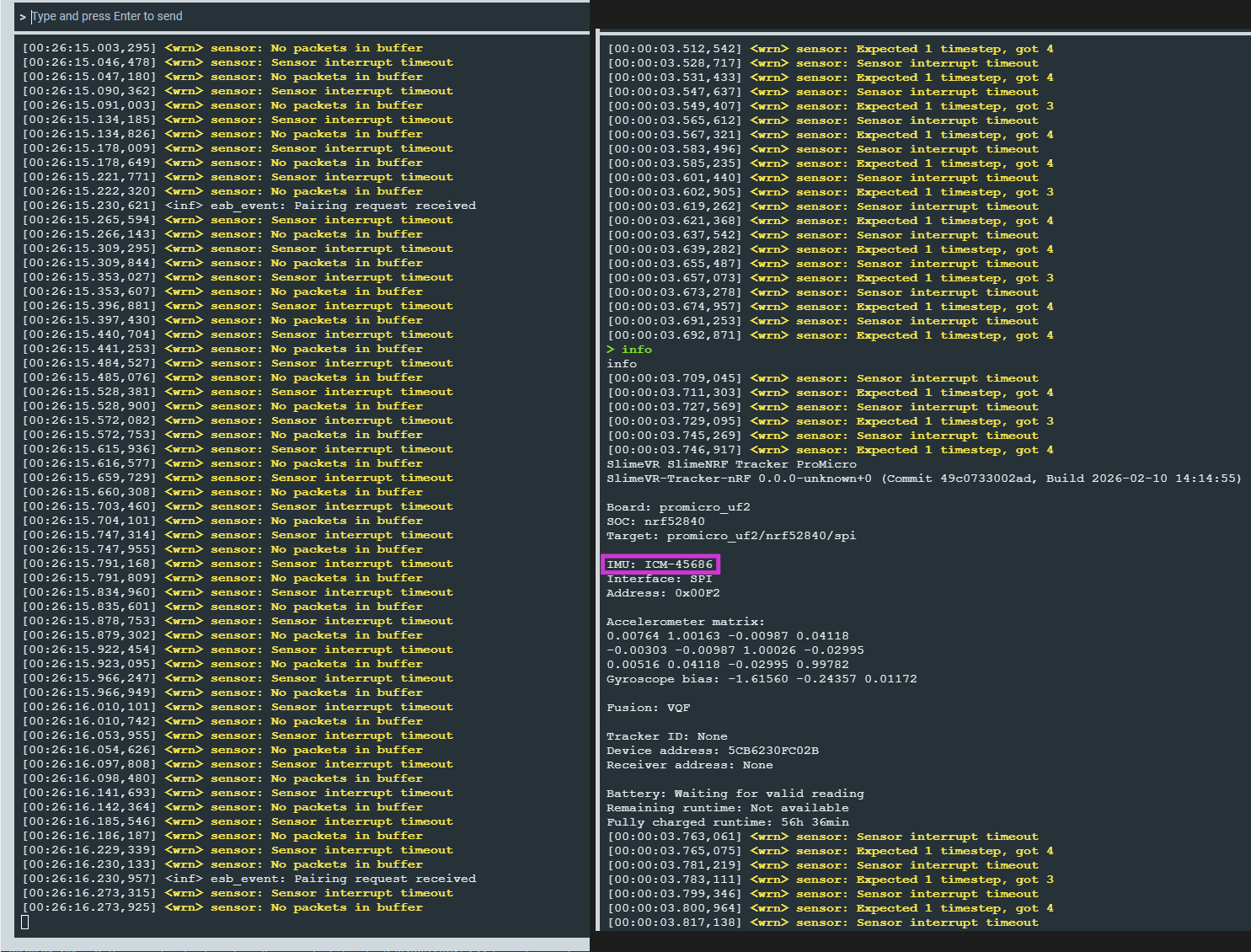Click the "Tracker ID: None" line
The height and width of the screenshot is (952, 1251).
tap(667, 736)
